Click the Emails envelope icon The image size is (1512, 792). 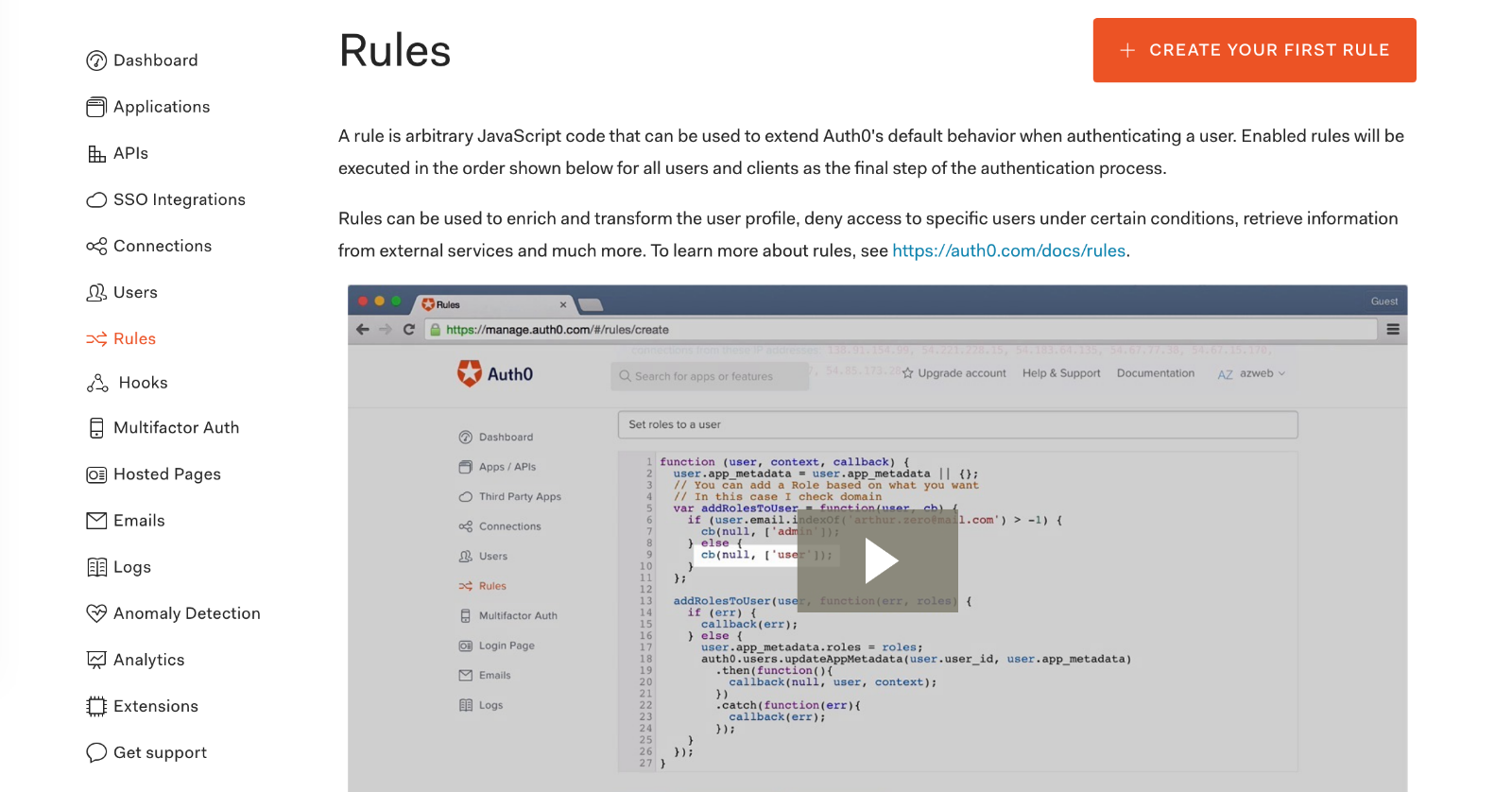coord(96,521)
